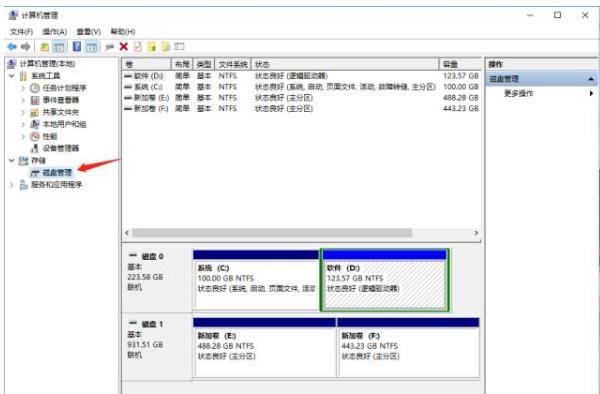Viewport: 600px width, 394px height.
Task: Click 更多操作 in the actions pane
Action: 518,93
